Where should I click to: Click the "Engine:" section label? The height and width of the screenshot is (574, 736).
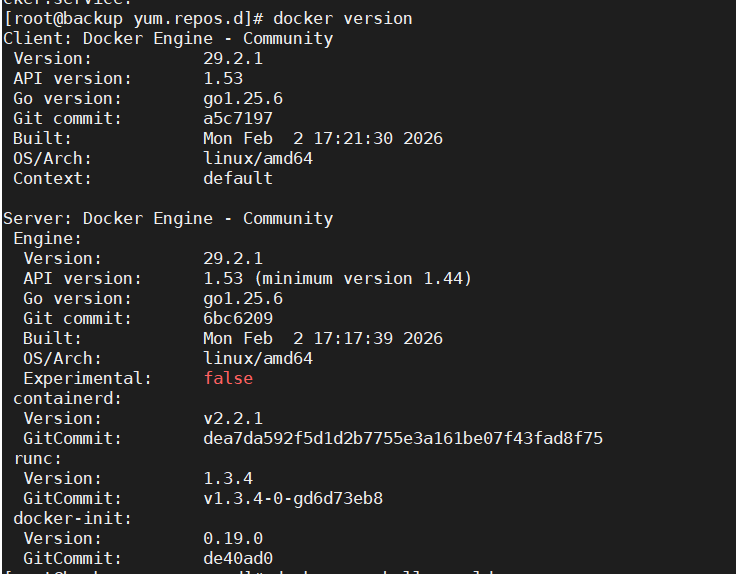(47, 238)
